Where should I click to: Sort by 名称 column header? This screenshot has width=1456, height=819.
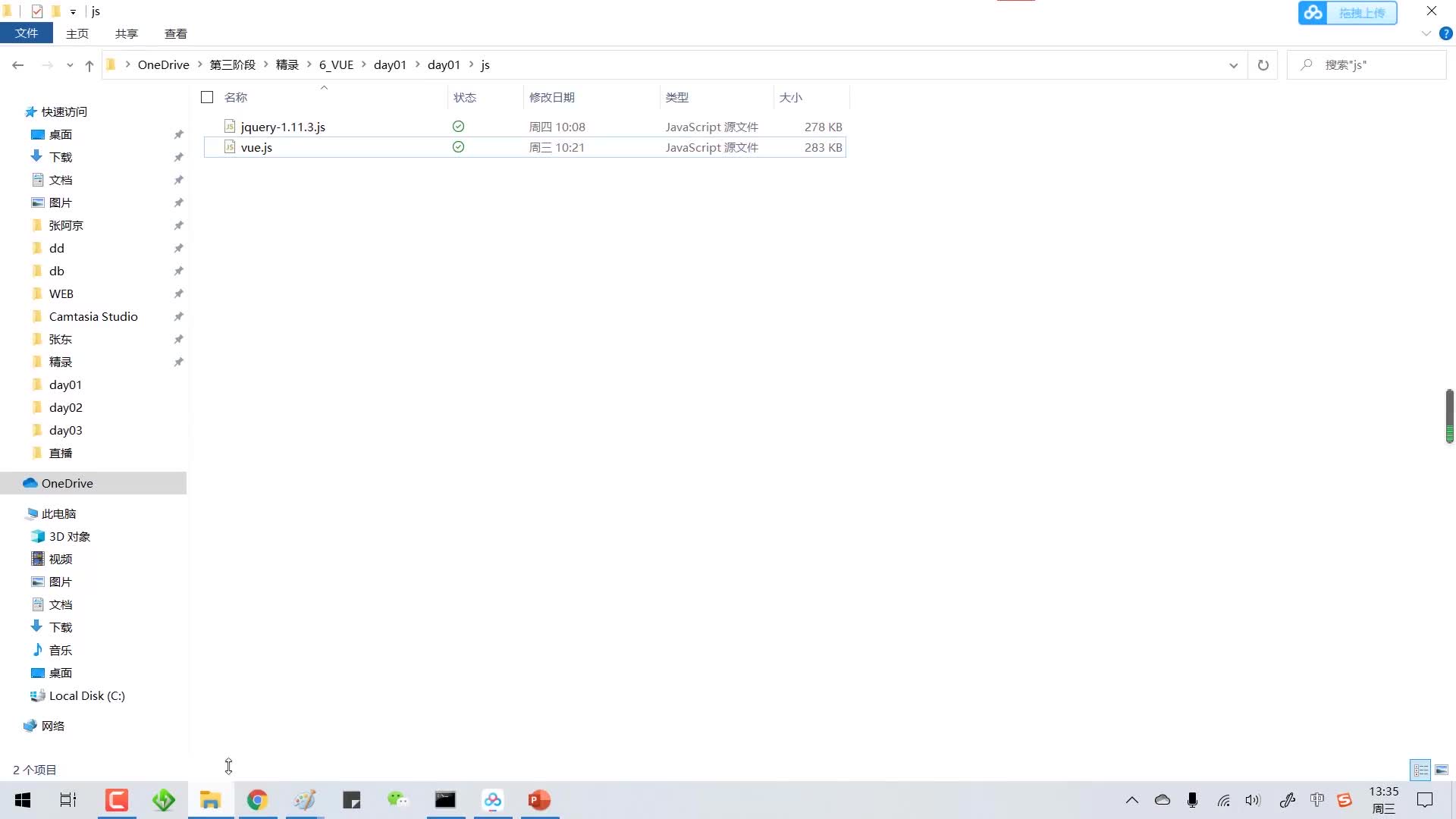coord(236,97)
